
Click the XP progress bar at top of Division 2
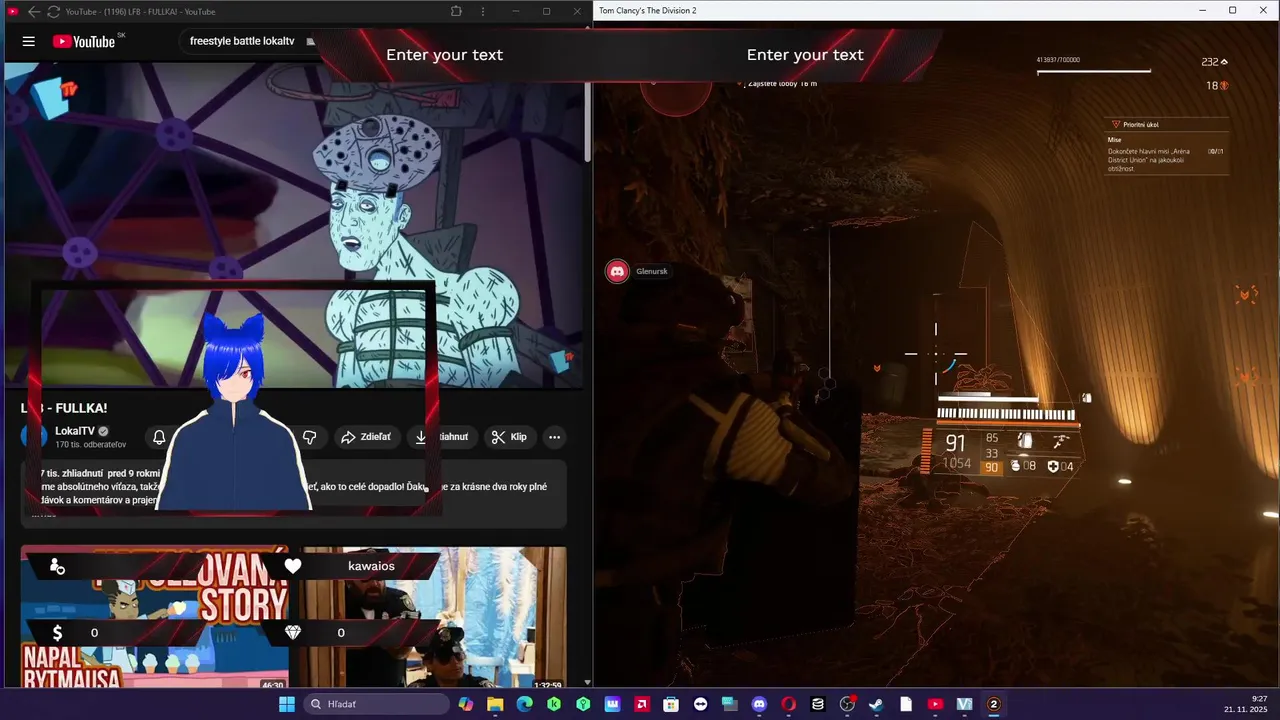pos(1093,70)
